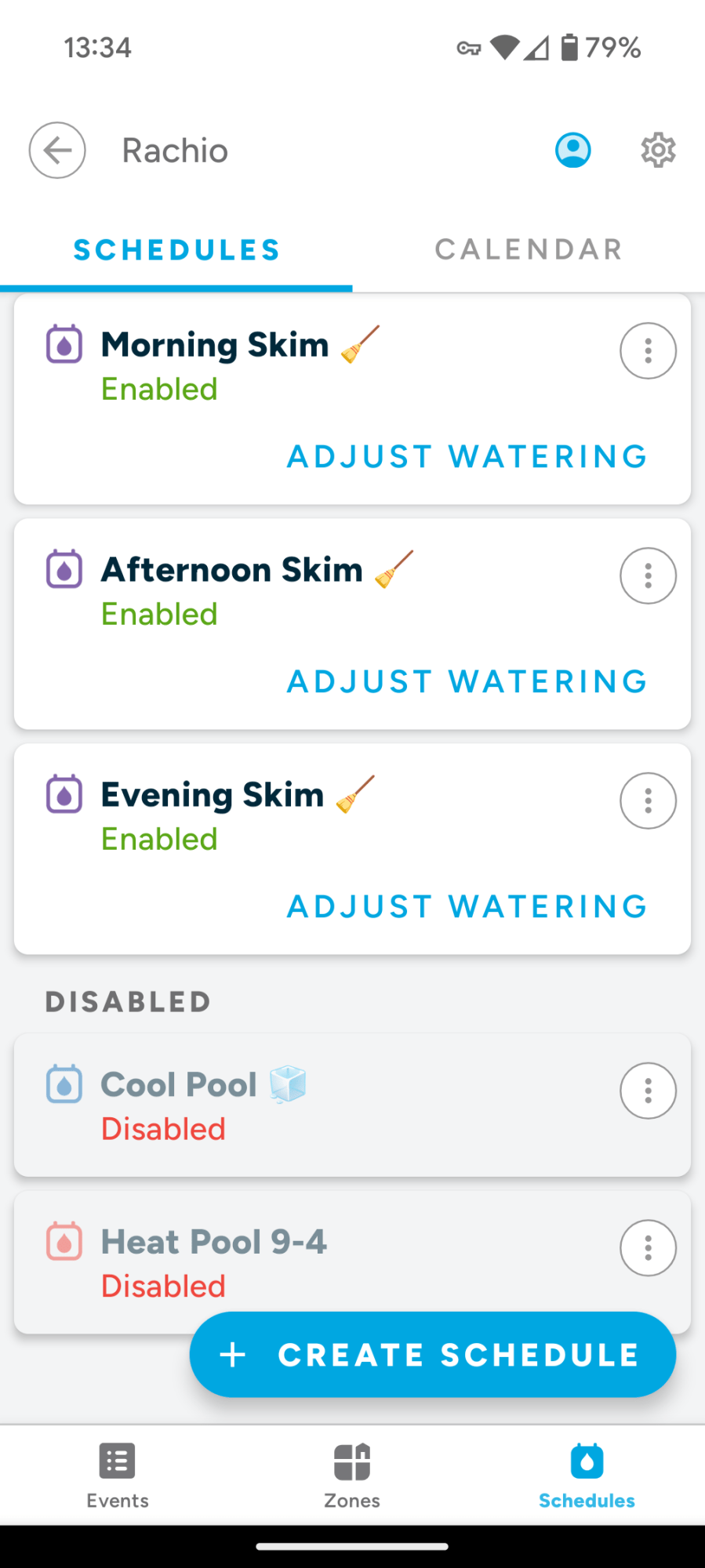Image resolution: width=705 pixels, height=1568 pixels.
Task: Open Evening Skim three-dot options menu
Action: (648, 800)
